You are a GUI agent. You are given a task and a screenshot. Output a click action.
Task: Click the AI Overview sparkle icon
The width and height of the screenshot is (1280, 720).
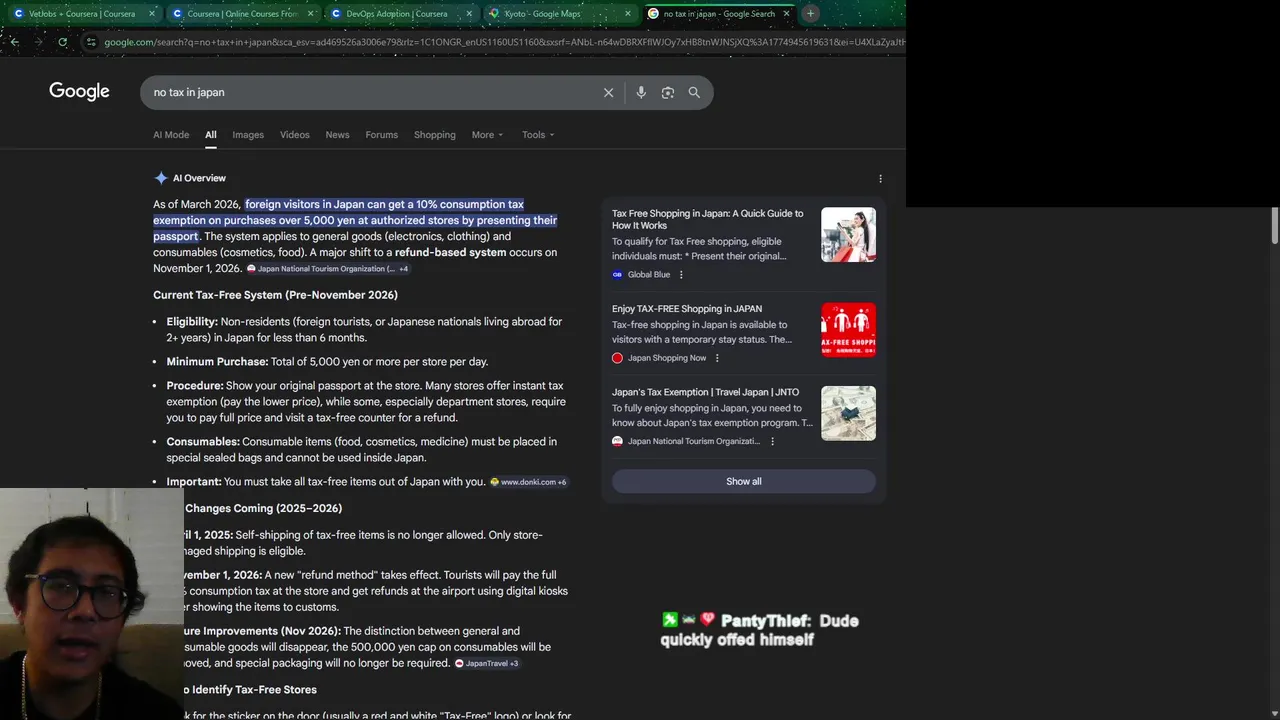point(161,178)
